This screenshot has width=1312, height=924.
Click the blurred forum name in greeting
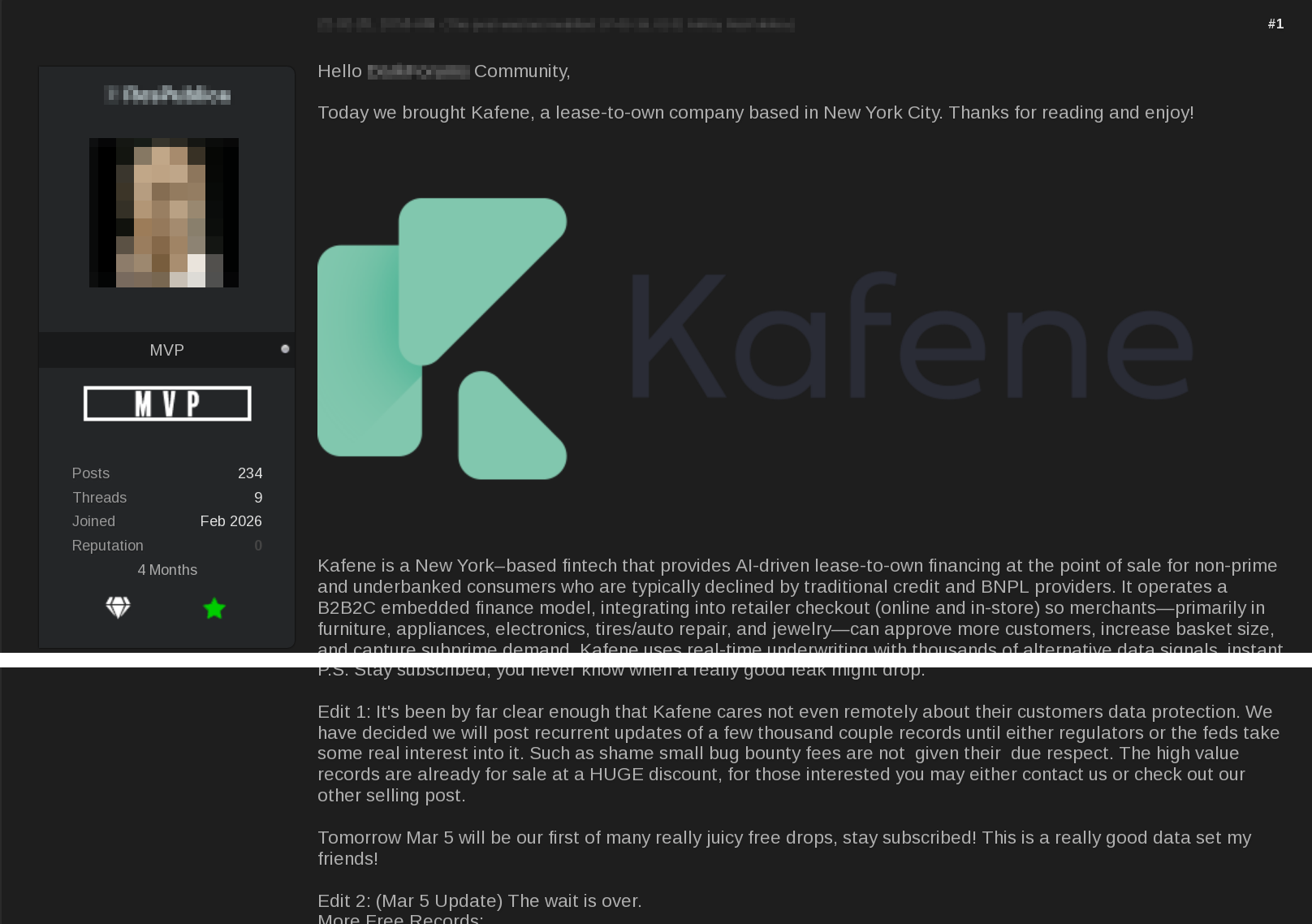(x=418, y=71)
